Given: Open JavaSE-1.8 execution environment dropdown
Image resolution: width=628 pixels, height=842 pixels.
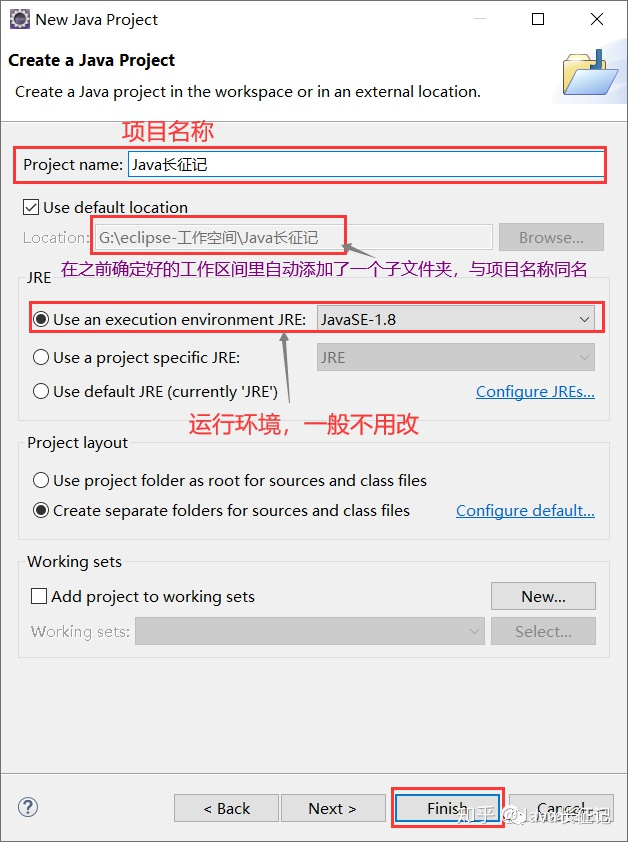Looking at the screenshot, I should 456,319.
